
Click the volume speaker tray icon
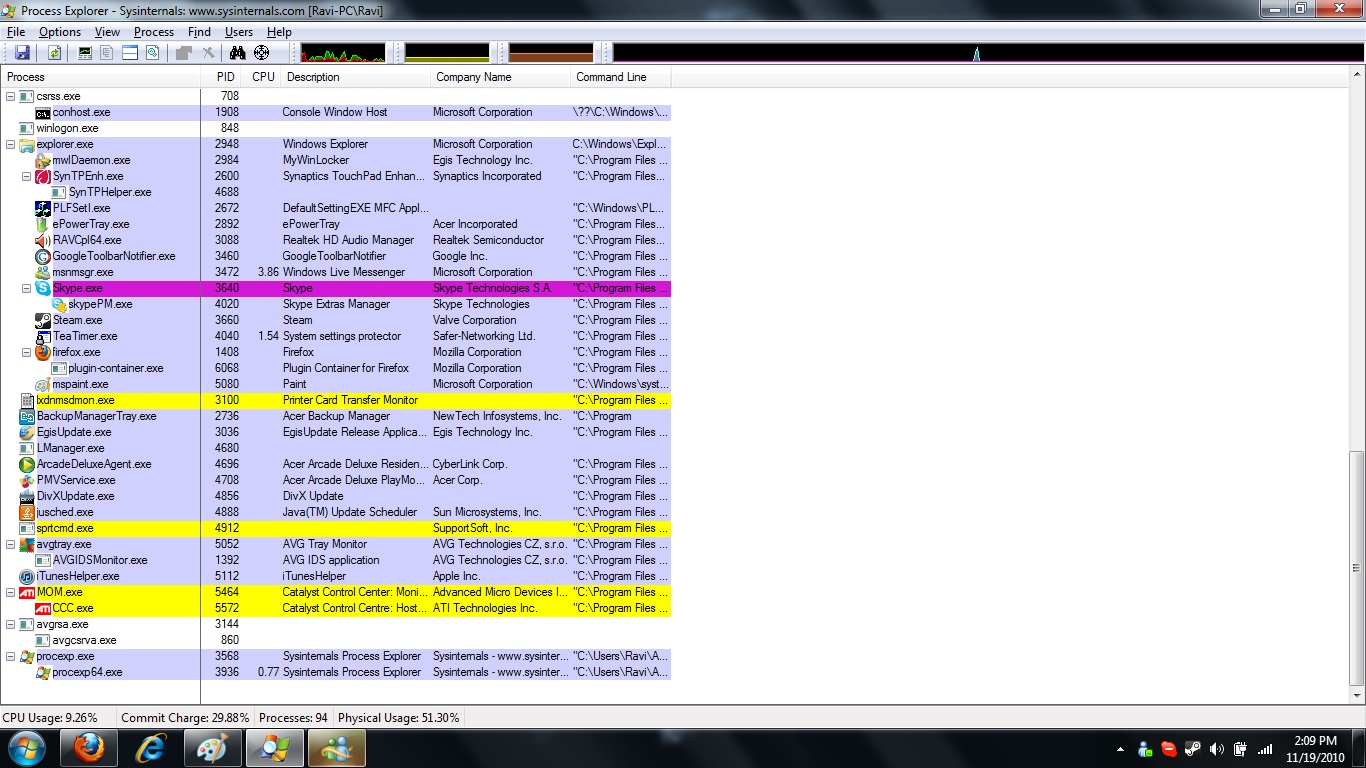tap(1217, 749)
